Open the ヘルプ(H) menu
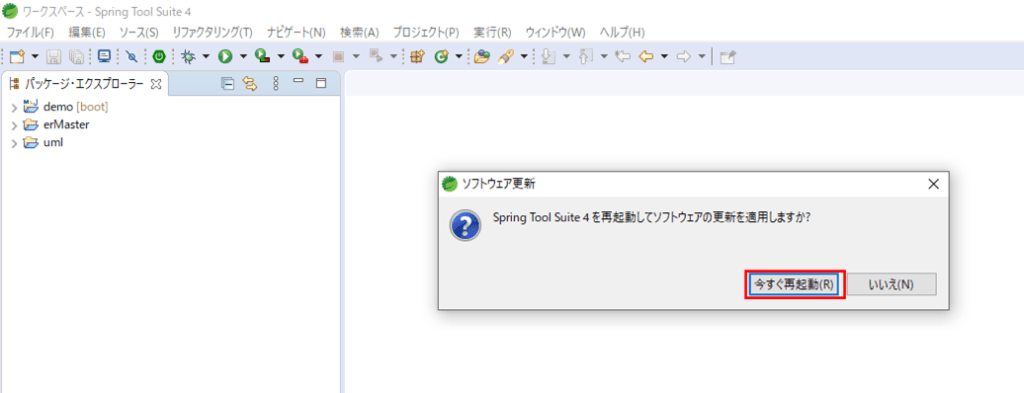1024x393 pixels. point(622,32)
